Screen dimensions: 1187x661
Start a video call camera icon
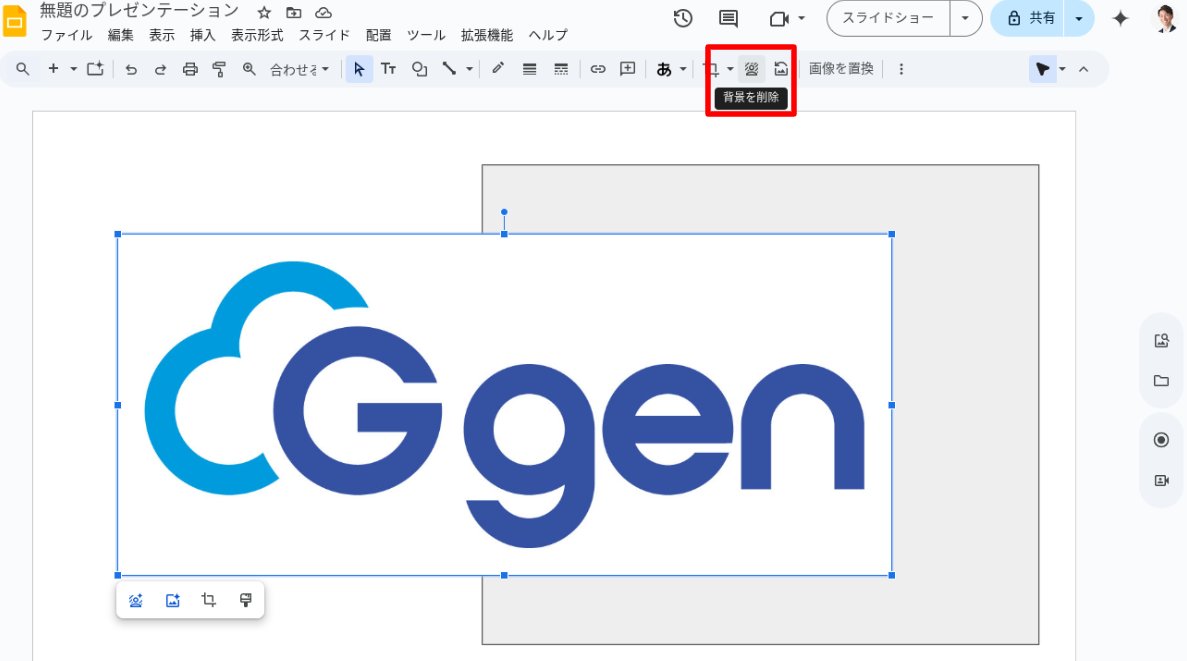779,19
